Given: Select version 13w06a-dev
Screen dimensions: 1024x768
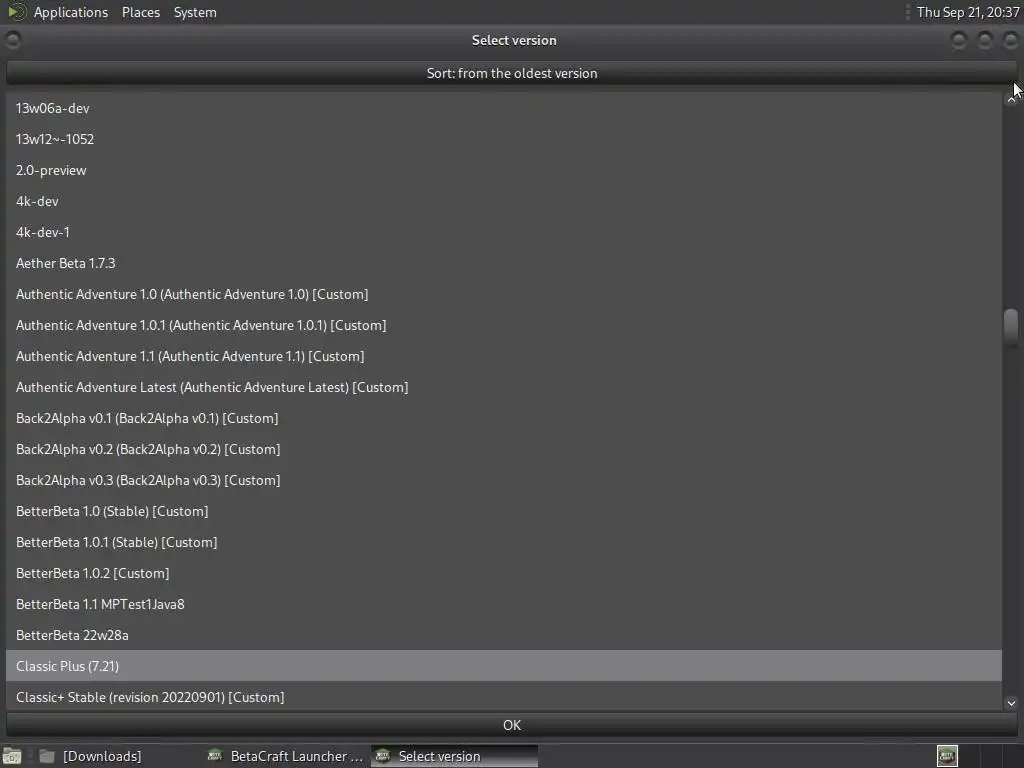Looking at the screenshot, I should pyautogui.click(x=504, y=108).
